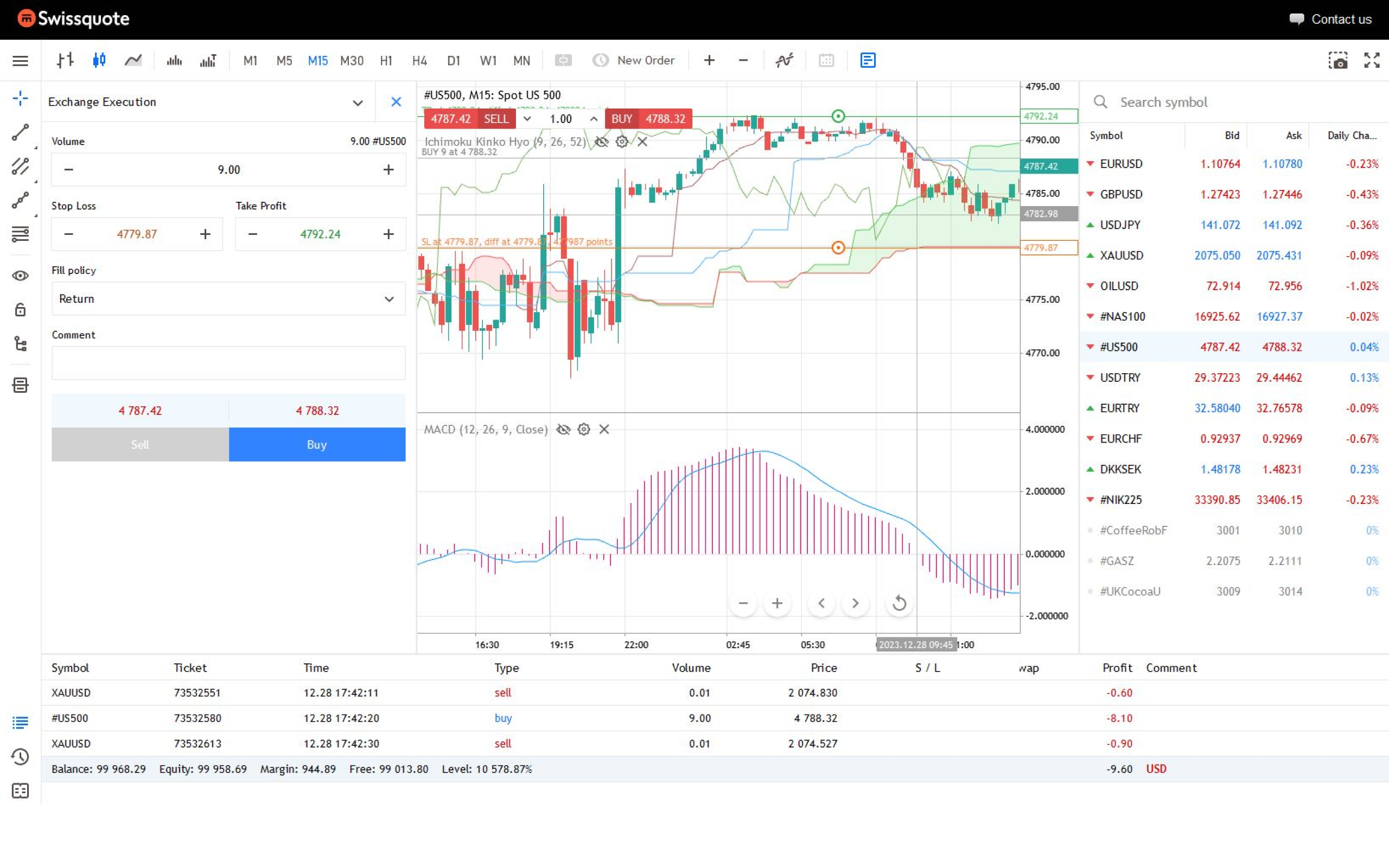Switch to the M30 timeframe
Viewport: 1389px width, 868px height.
coord(352,60)
